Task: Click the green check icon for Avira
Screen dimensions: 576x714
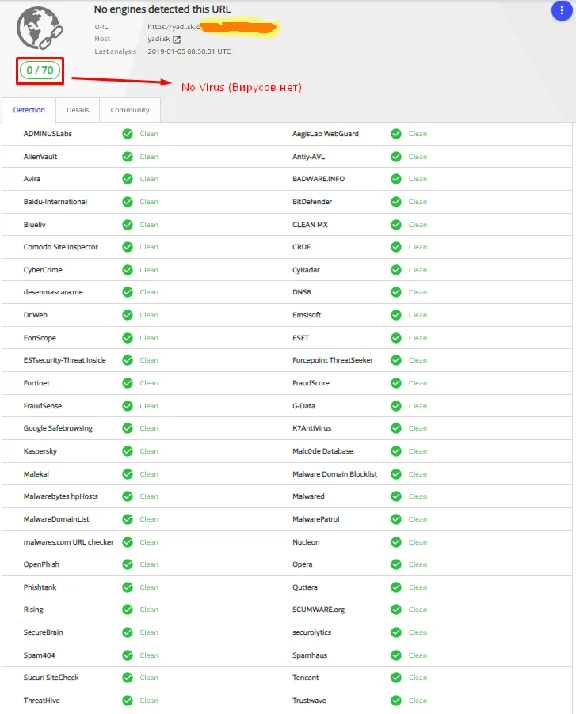Action: pyautogui.click(x=127, y=178)
